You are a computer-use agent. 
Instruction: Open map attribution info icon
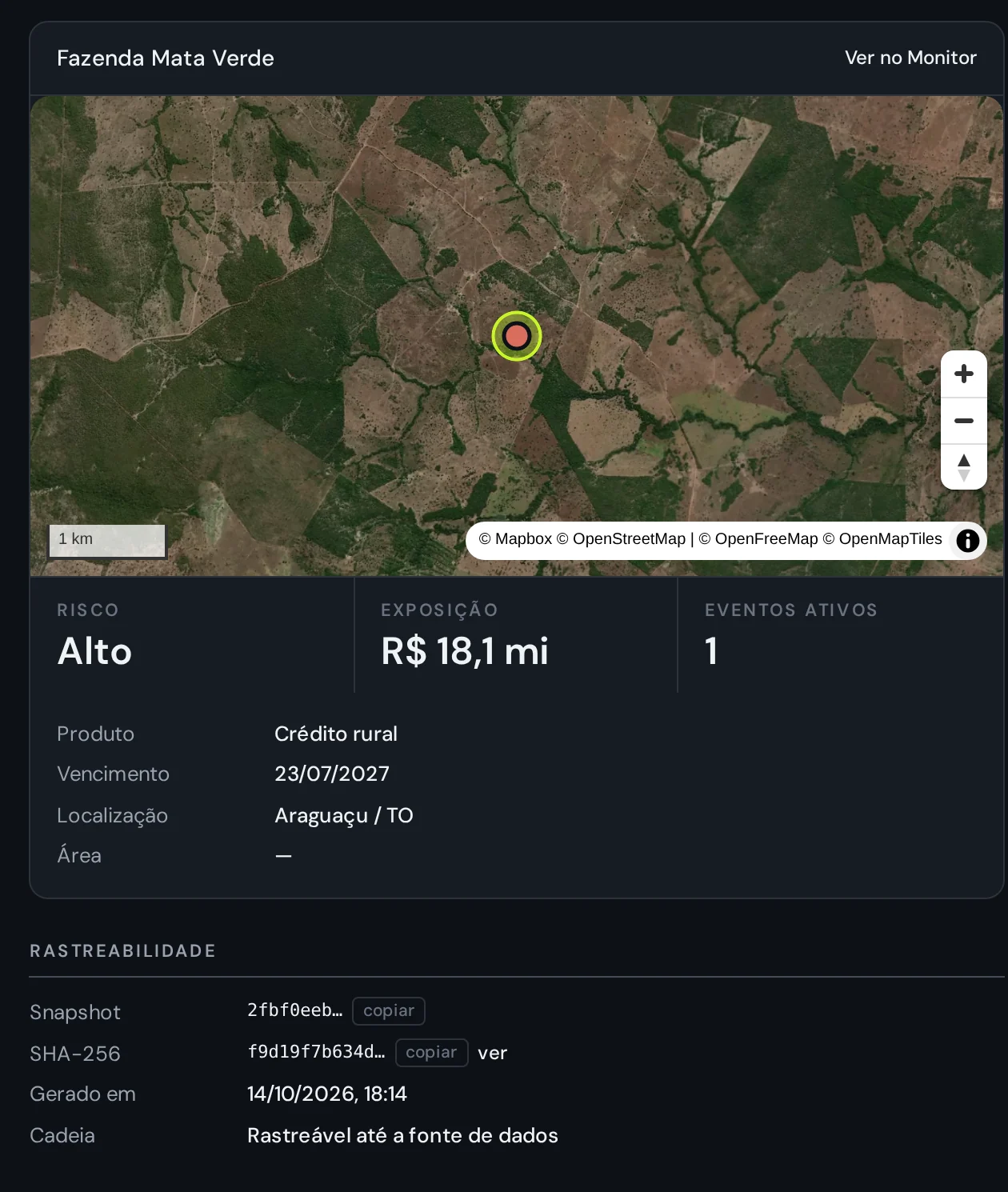[968, 541]
